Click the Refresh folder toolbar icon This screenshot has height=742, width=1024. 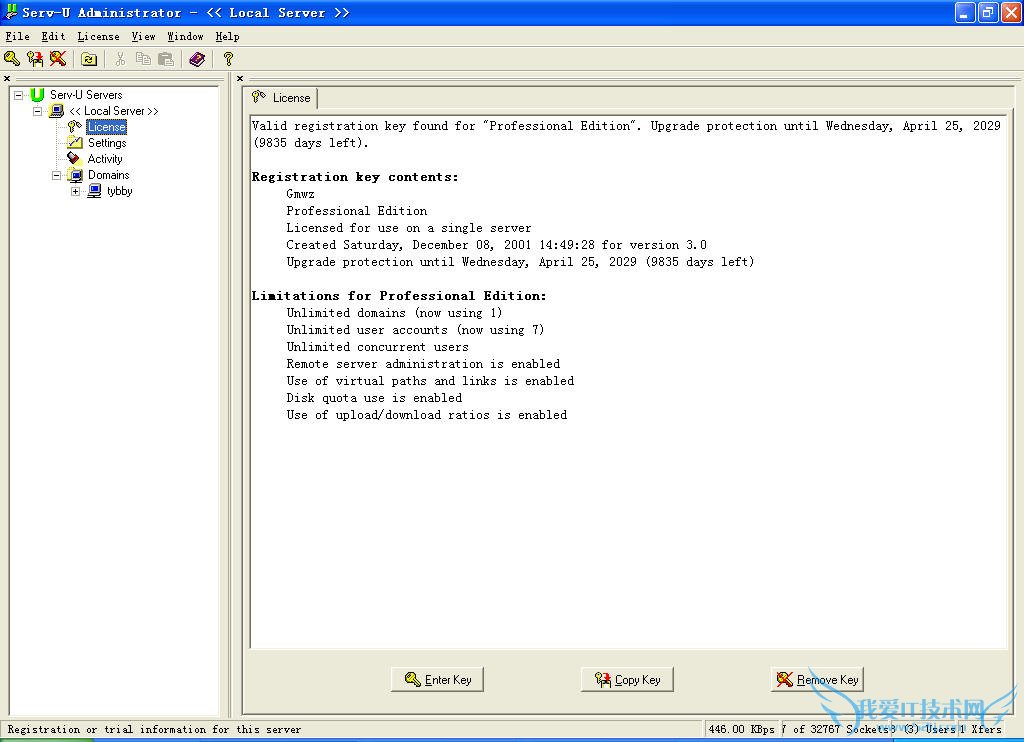pyautogui.click(x=89, y=59)
